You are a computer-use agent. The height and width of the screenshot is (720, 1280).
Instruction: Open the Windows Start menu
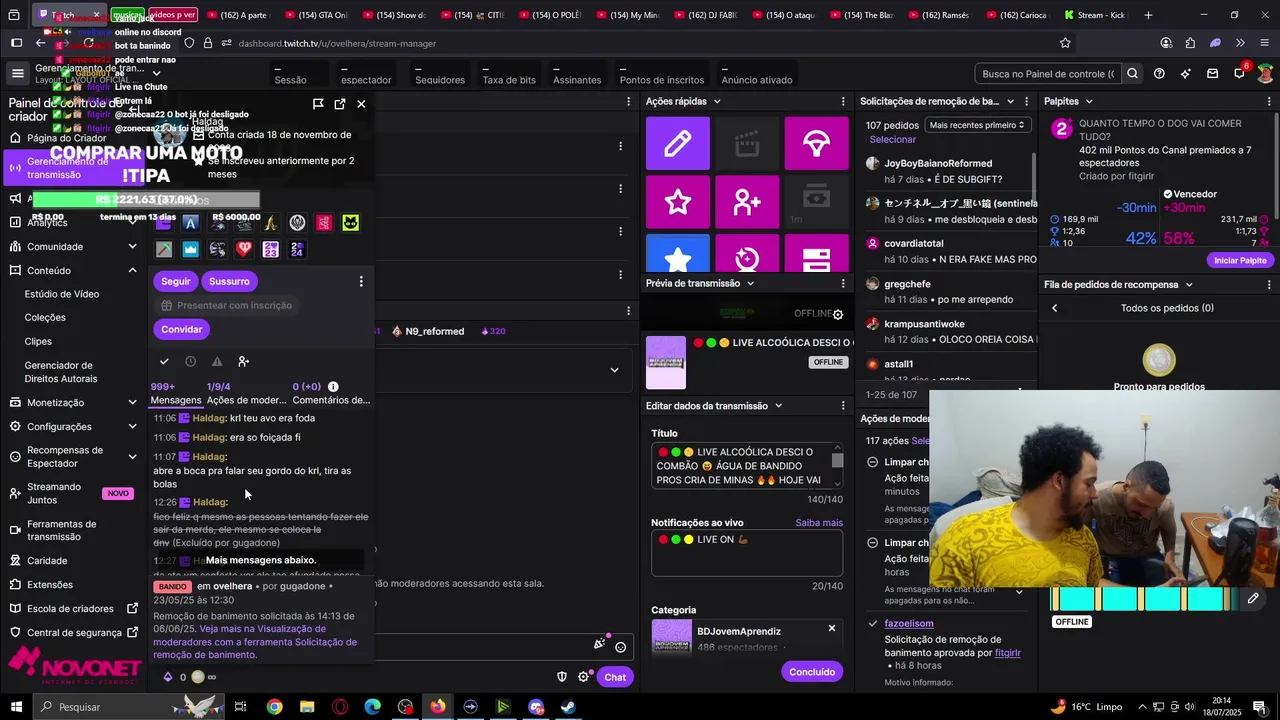pyautogui.click(x=16, y=707)
